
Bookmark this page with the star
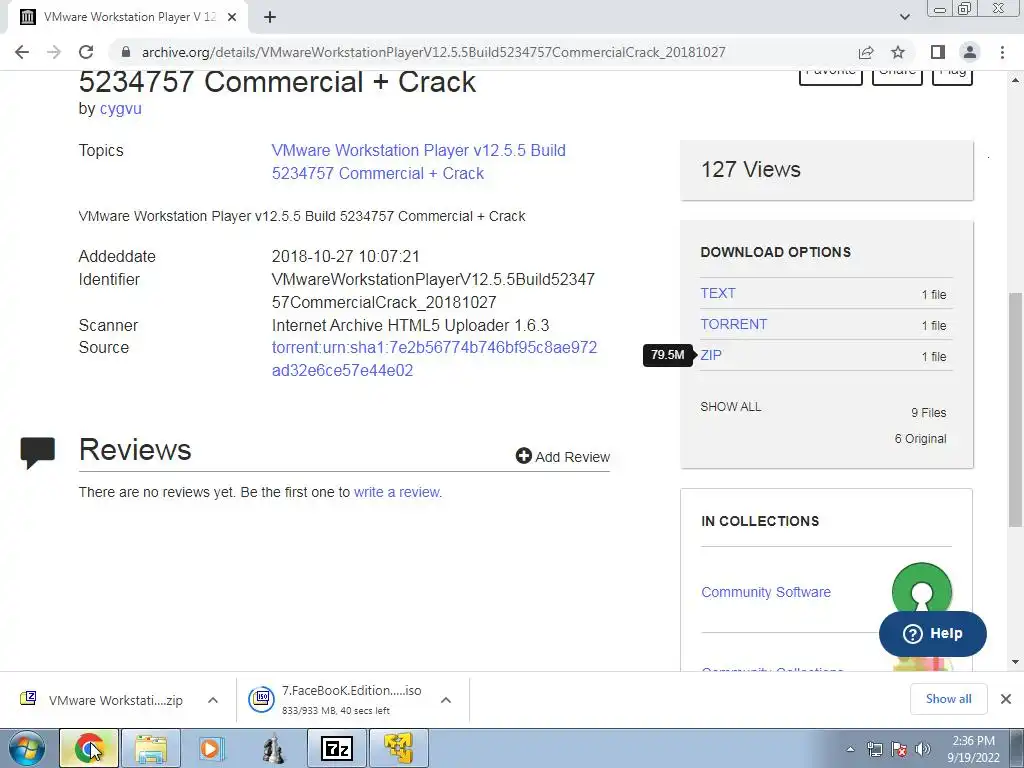[x=898, y=52]
